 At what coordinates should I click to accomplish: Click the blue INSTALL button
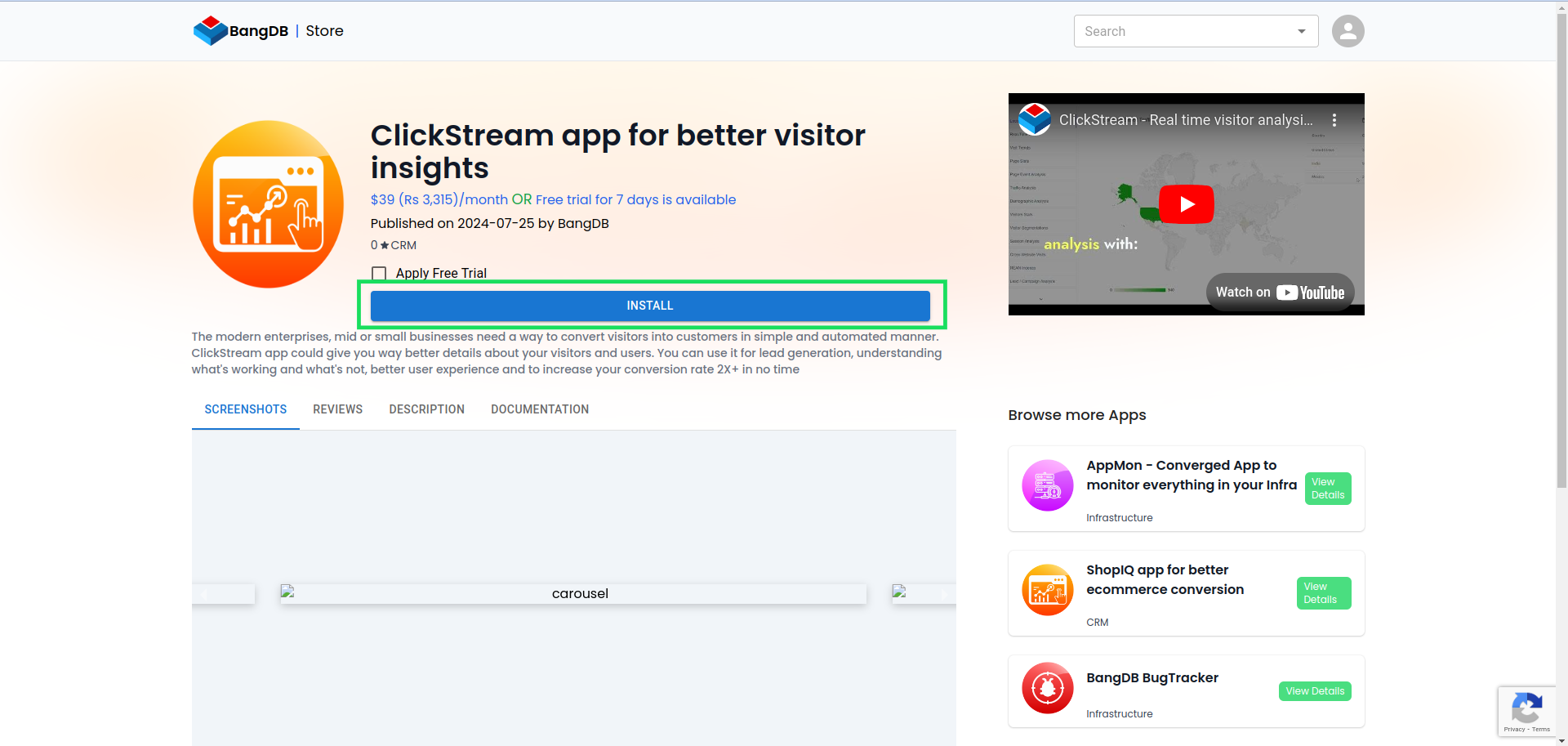pos(650,306)
